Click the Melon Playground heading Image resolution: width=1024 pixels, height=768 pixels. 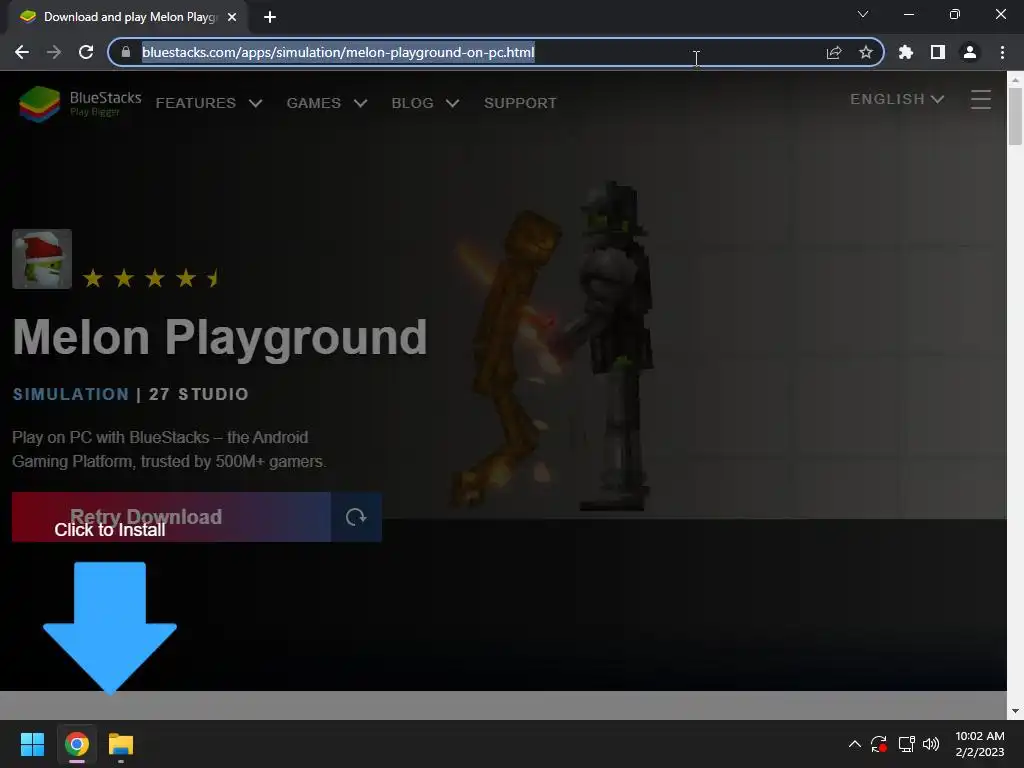[219, 338]
